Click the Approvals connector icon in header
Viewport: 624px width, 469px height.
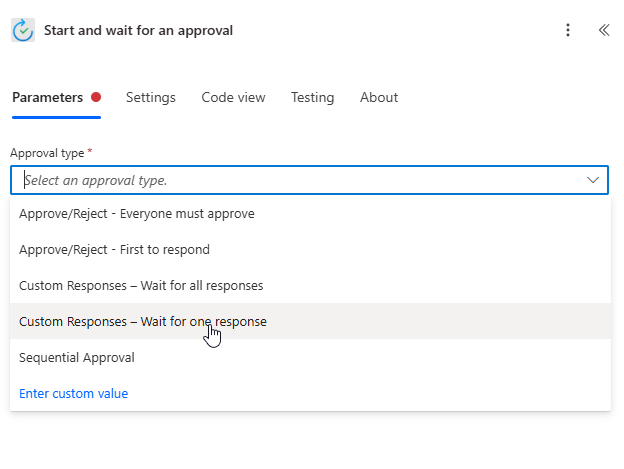tap(23, 30)
